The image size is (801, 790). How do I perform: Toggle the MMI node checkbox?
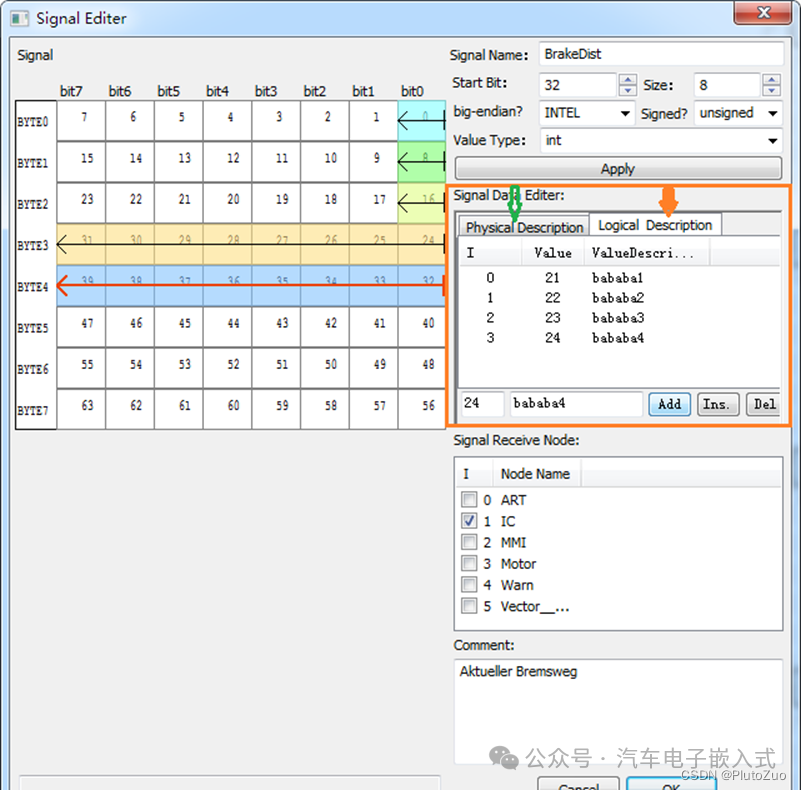pos(469,542)
